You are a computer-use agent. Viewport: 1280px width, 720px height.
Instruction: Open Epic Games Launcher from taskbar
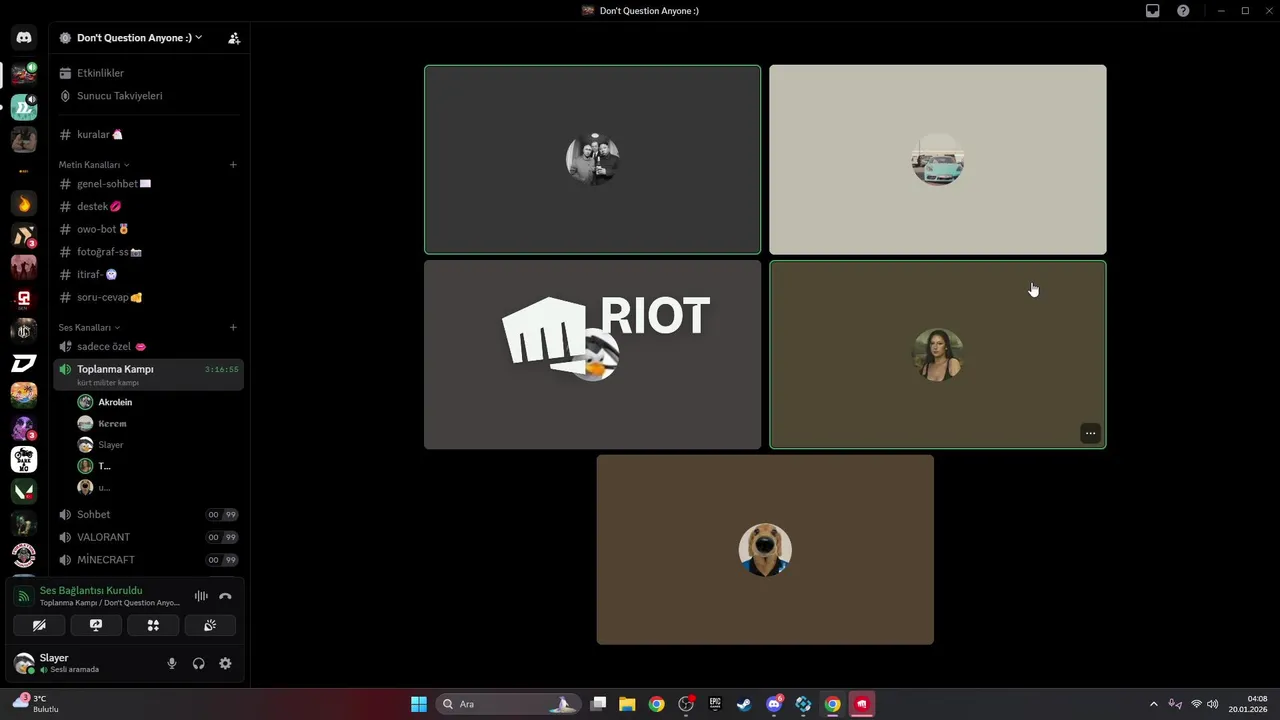coord(715,704)
